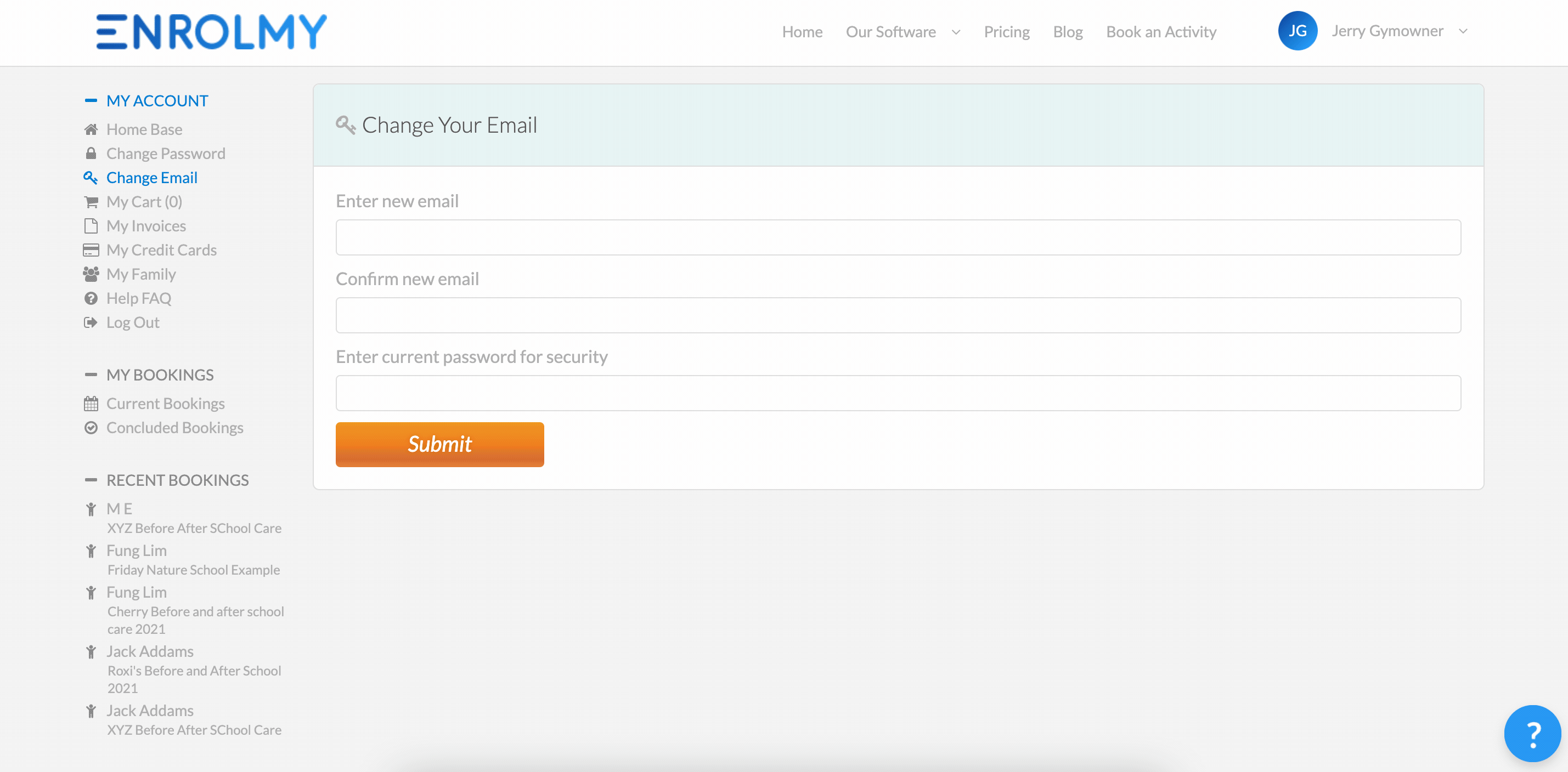1568x772 pixels.
Task: Select Book an Activity in navigation
Action: (x=1161, y=32)
